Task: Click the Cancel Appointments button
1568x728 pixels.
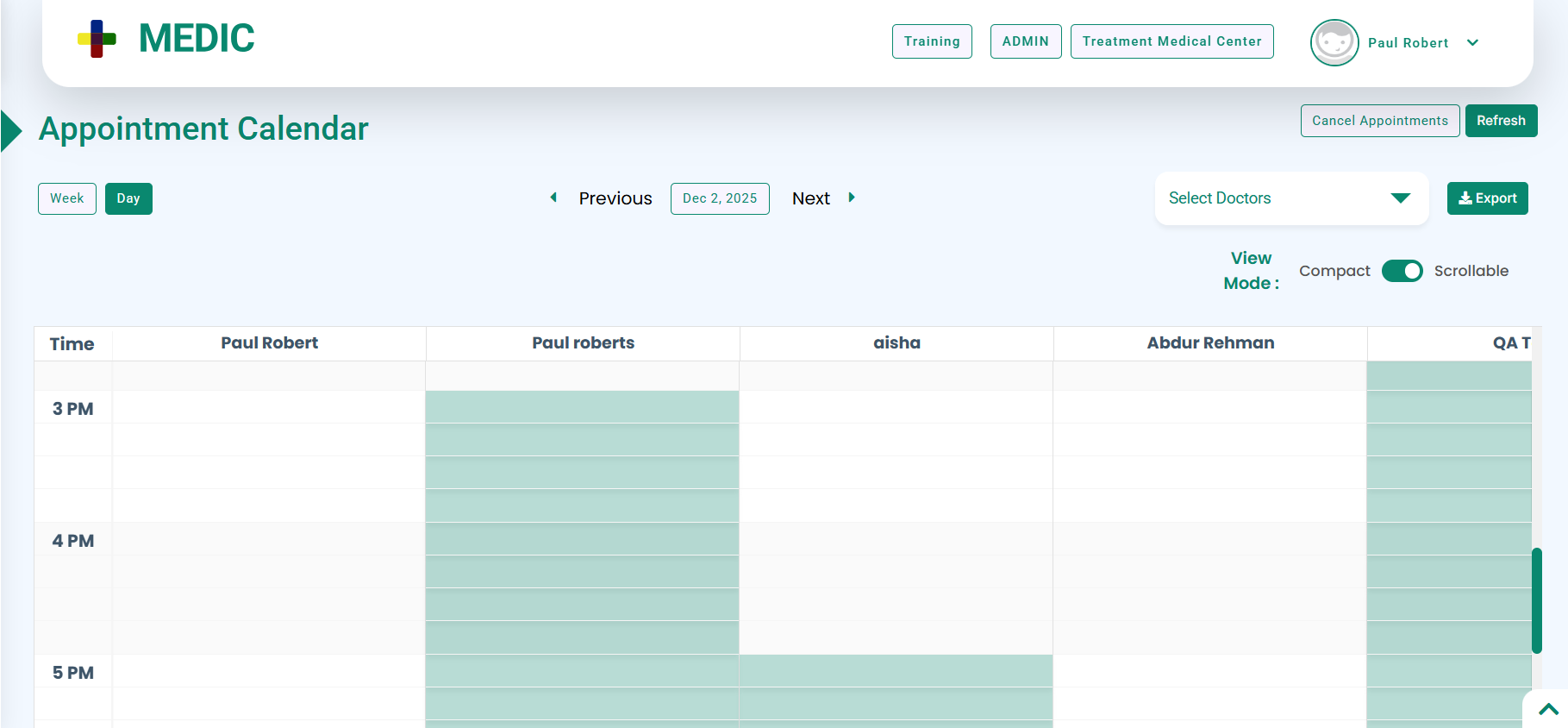Action: tap(1379, 121)
